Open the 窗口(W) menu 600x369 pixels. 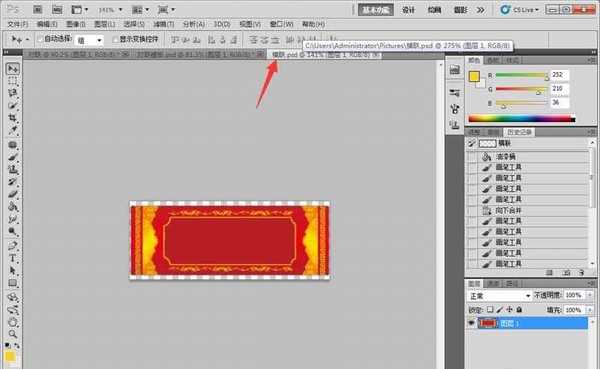click(281, 24)
